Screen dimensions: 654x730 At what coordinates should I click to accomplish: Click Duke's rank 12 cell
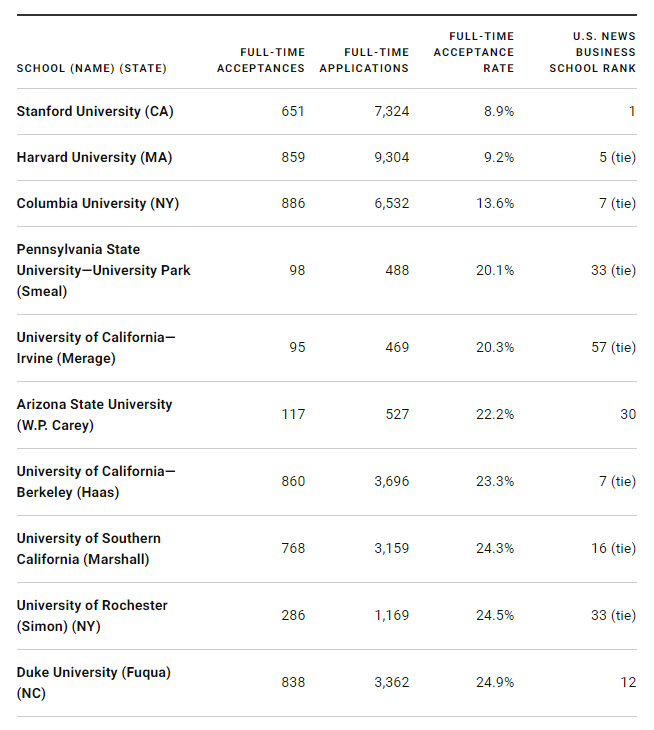click(x=627, y=682)
